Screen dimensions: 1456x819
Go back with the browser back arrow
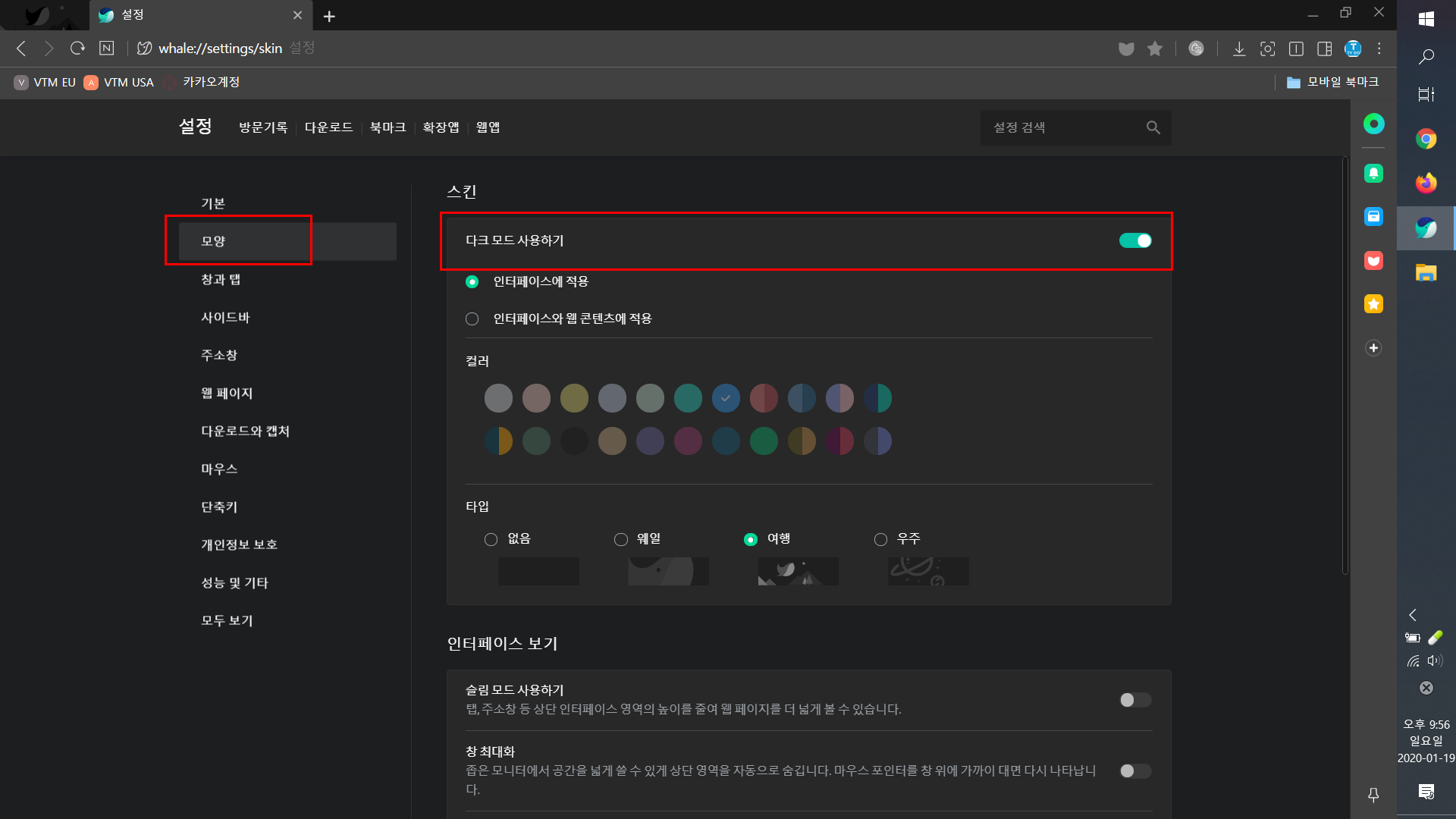click(x=21, y=49)
